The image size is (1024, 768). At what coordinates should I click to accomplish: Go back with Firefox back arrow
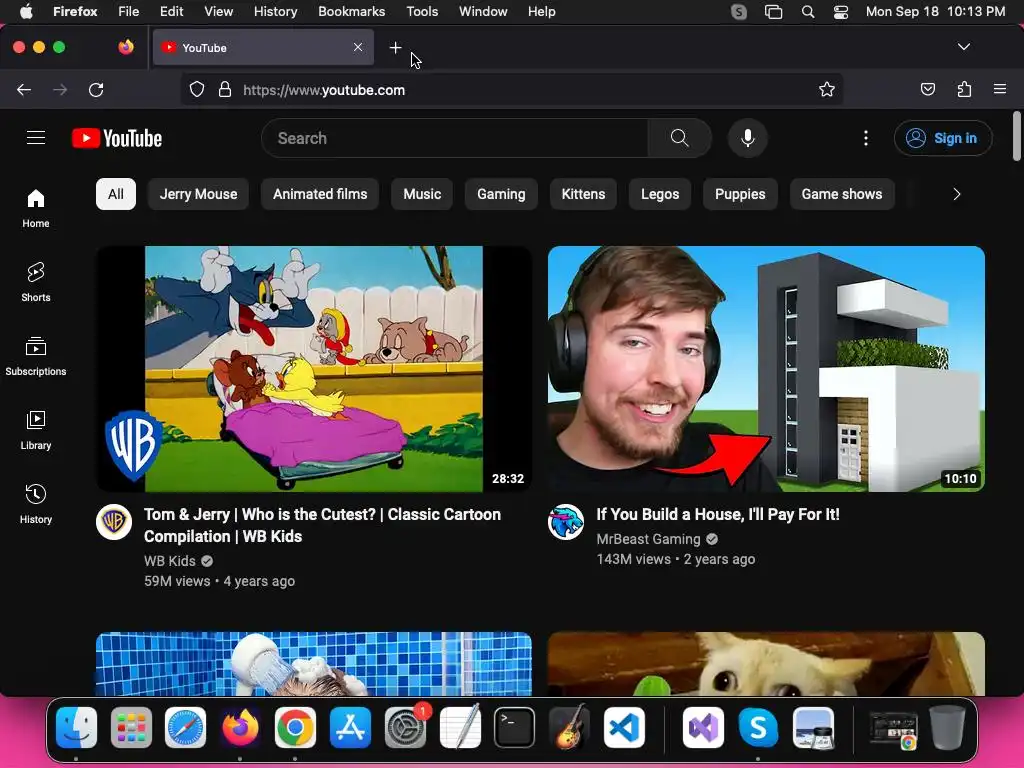pos(24,89)
